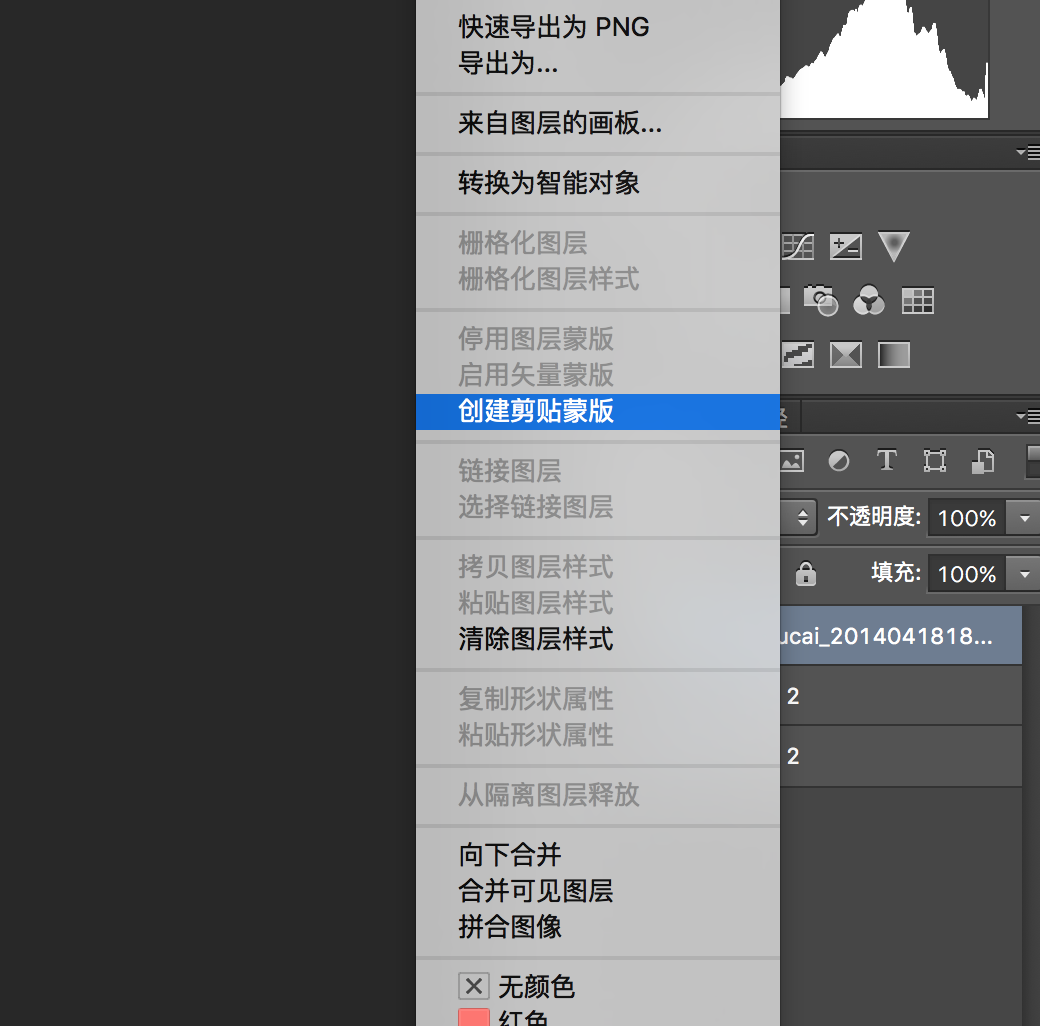Filter layers by adjustment layers half-circle icon

click(x=839, y=460)
